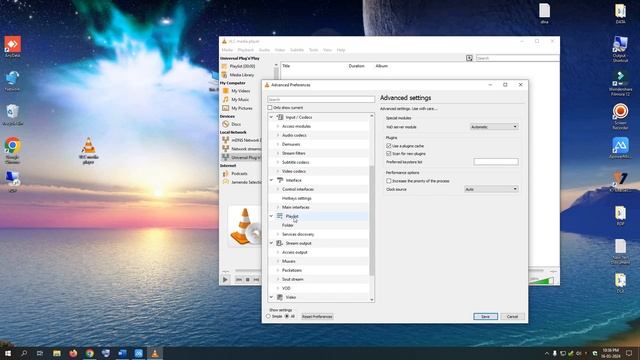This screenshot has height=360, width=640.
Task: Select Hotkeys settings in the tree
Action: pos(297,198)
